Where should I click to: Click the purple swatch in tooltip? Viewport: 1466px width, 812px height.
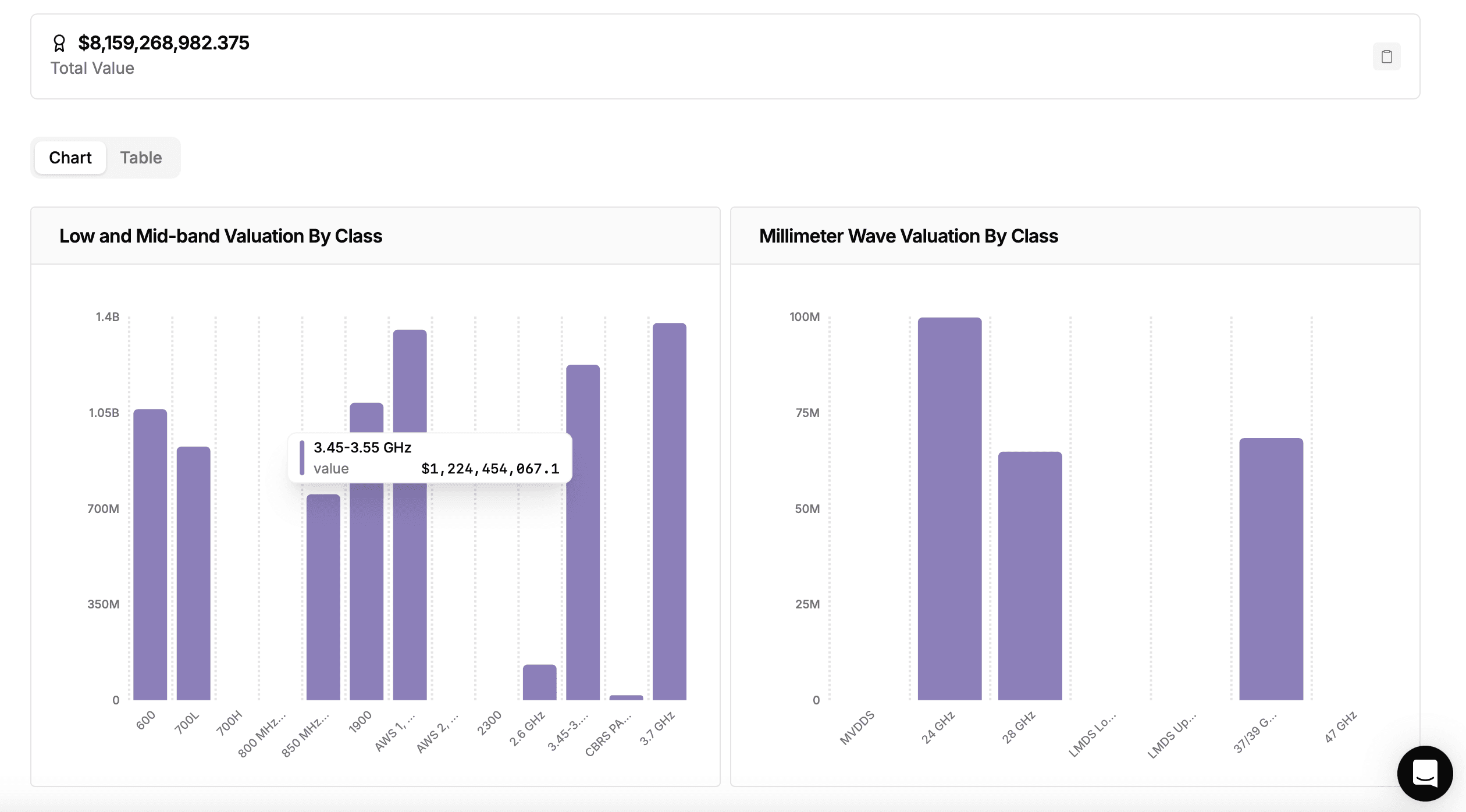tap(302, 458)
